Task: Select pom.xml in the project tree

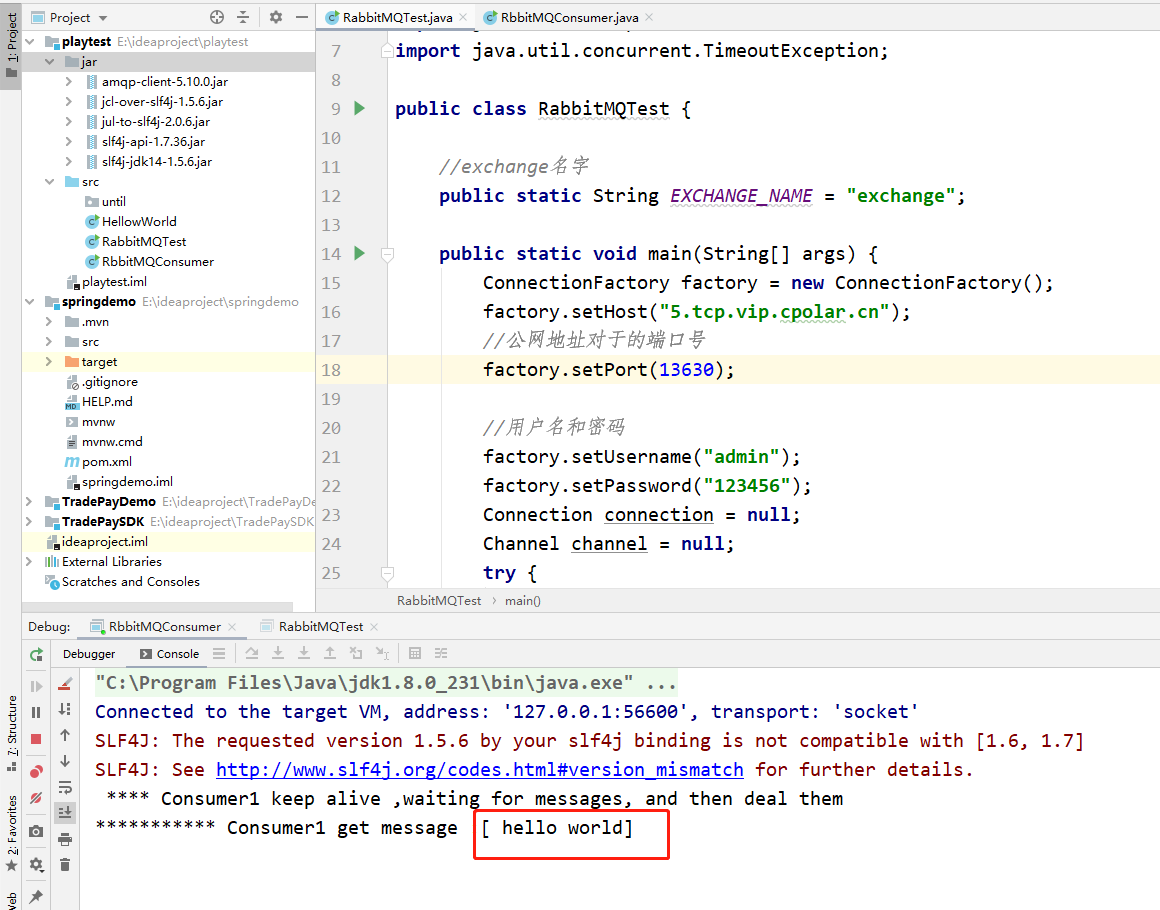Action: [107, 462]
